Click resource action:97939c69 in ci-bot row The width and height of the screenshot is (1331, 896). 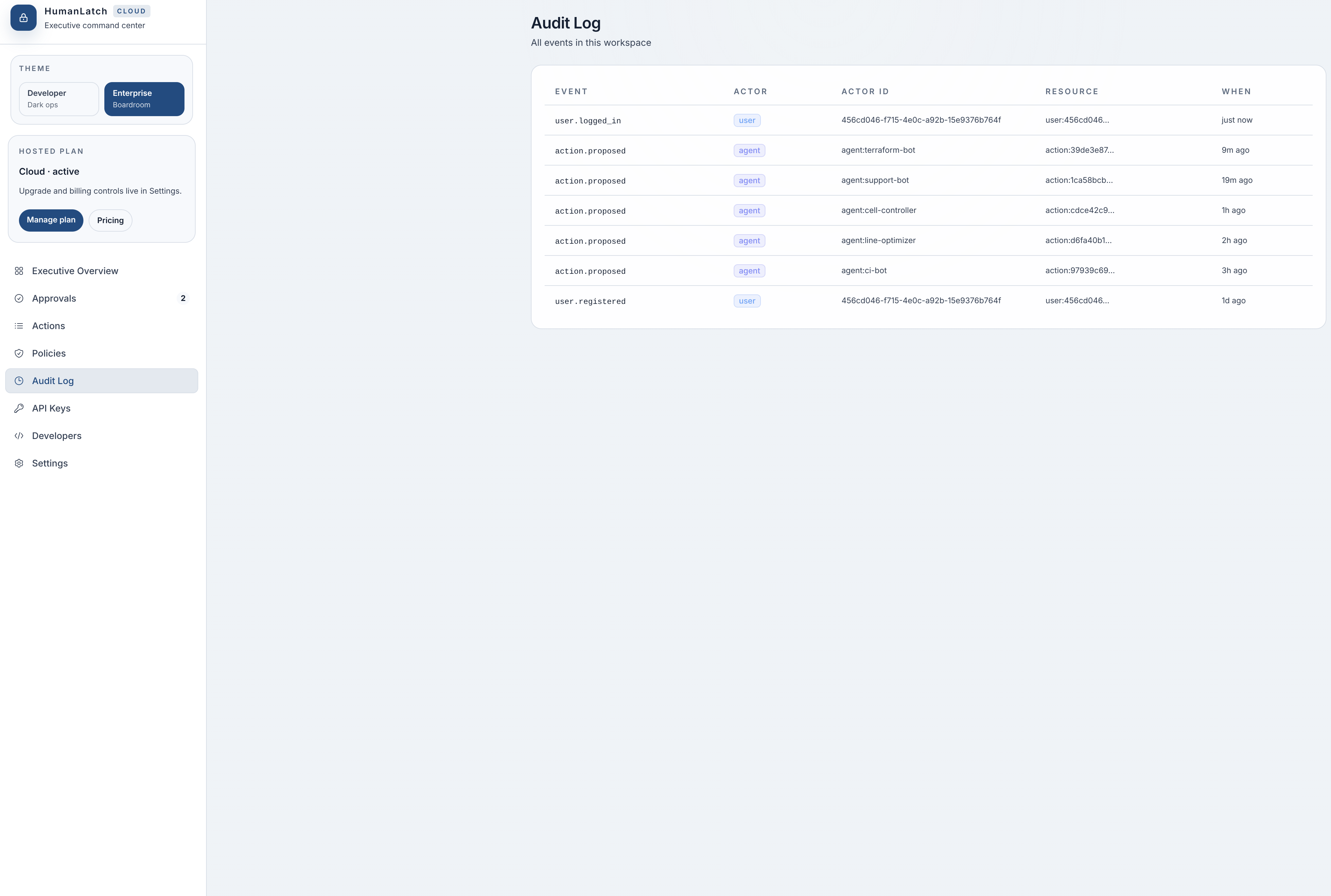(x=1079, y=270)
